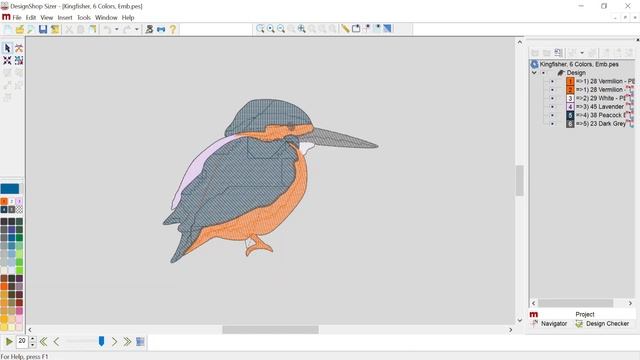The image size is (640, 360).
Task: Toggle visibility dot for 23 Dark Grey row
Action: (x=552, y=124)
